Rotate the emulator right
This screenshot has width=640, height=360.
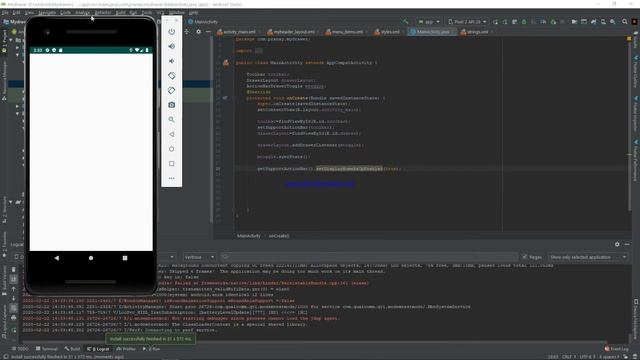[172, 91]
